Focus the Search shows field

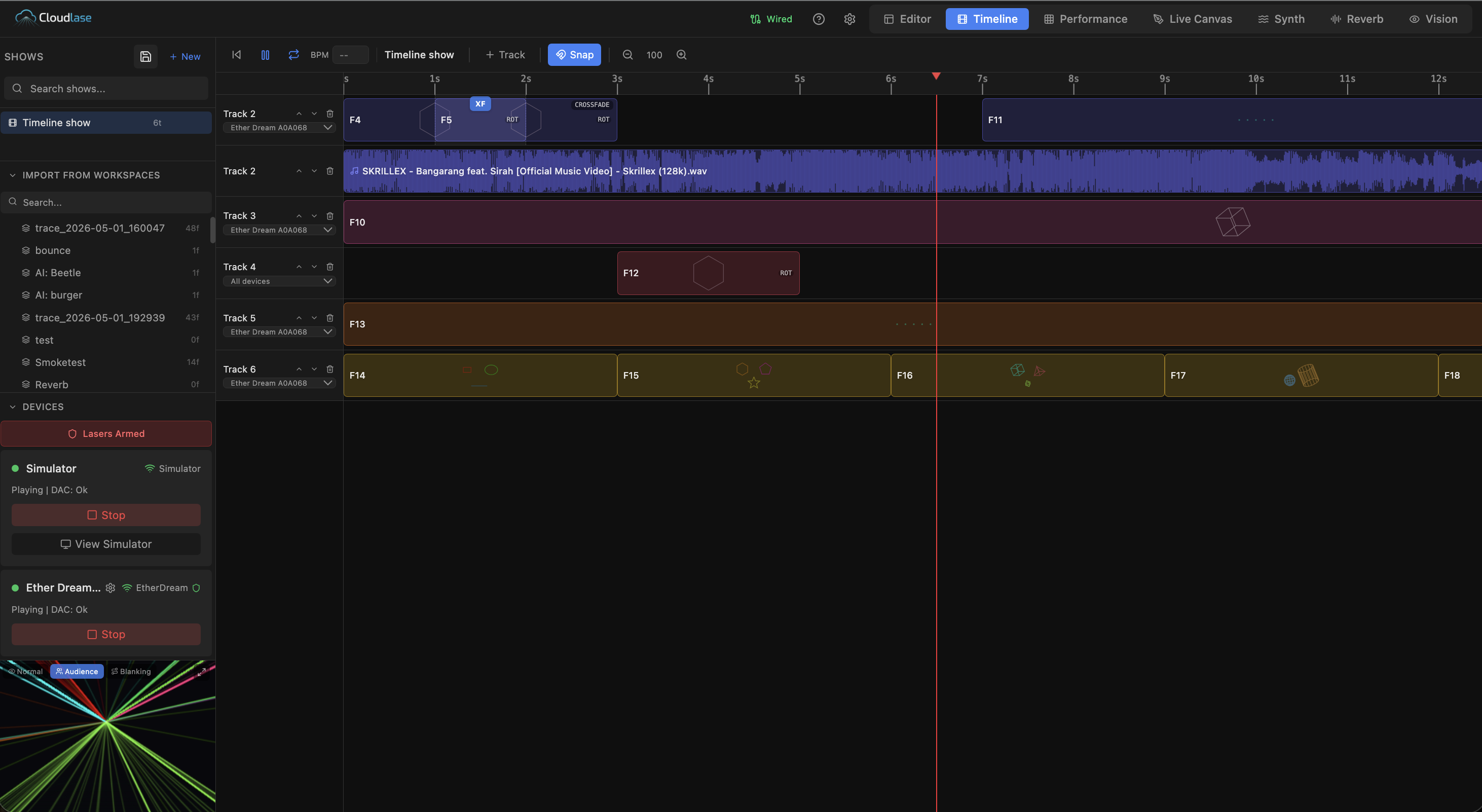(x=106, y=89)
